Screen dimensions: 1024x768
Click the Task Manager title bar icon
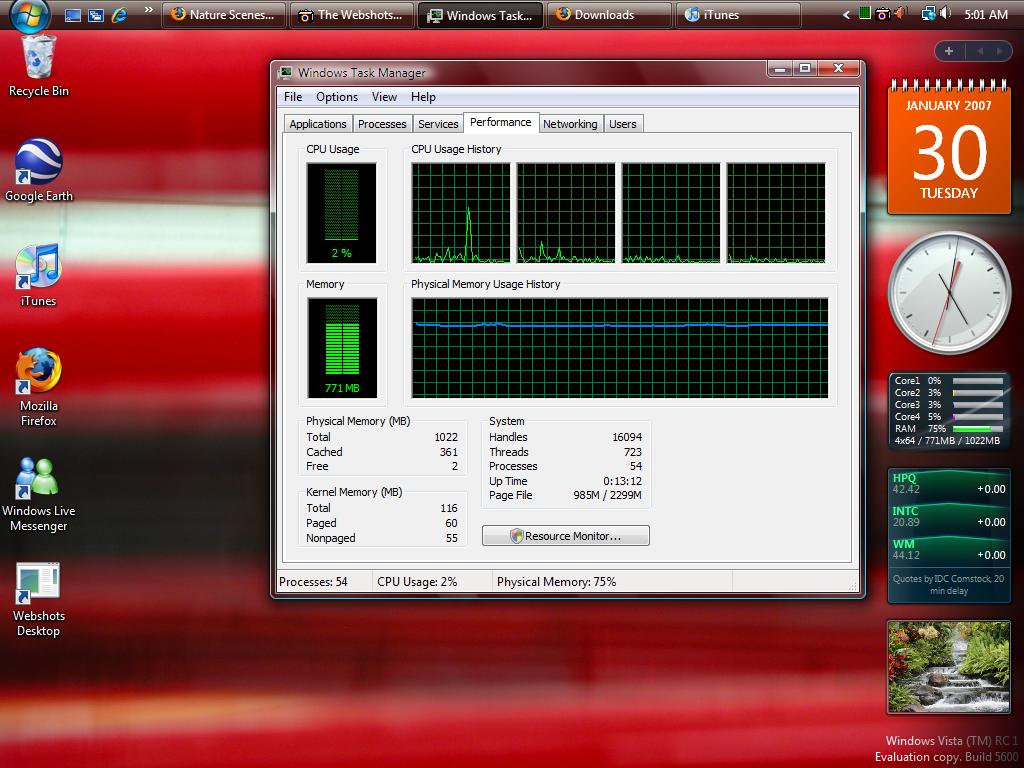(x=285, y=72)
